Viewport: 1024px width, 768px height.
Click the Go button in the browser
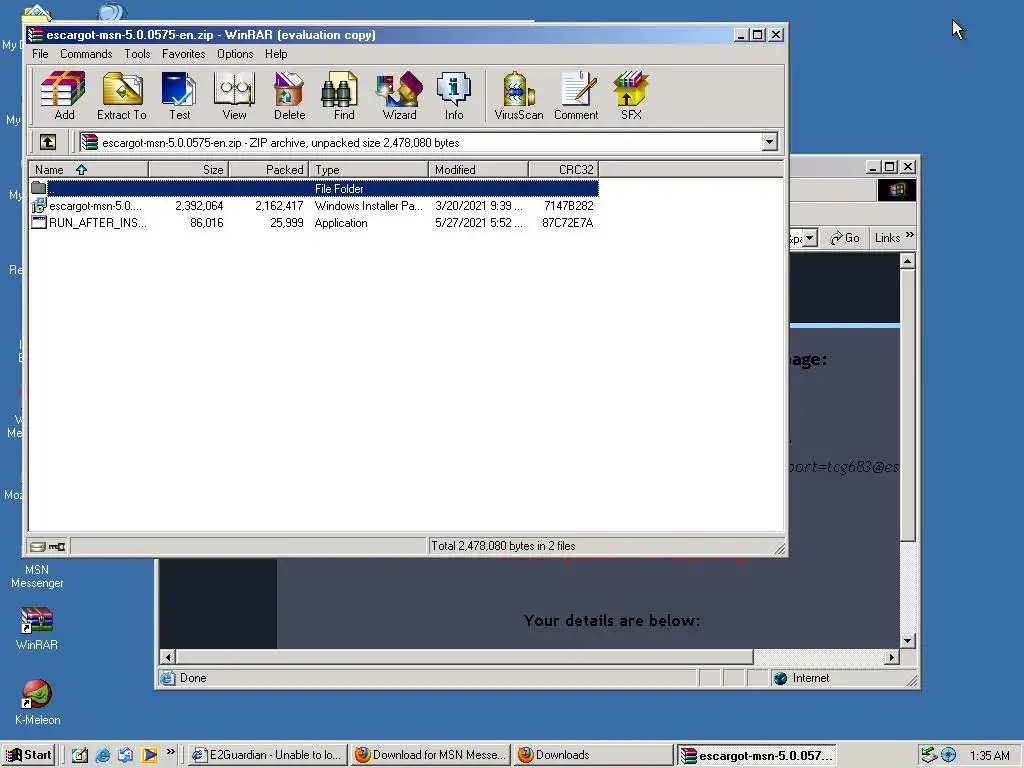pyautogui.click(x=844, y=238)
